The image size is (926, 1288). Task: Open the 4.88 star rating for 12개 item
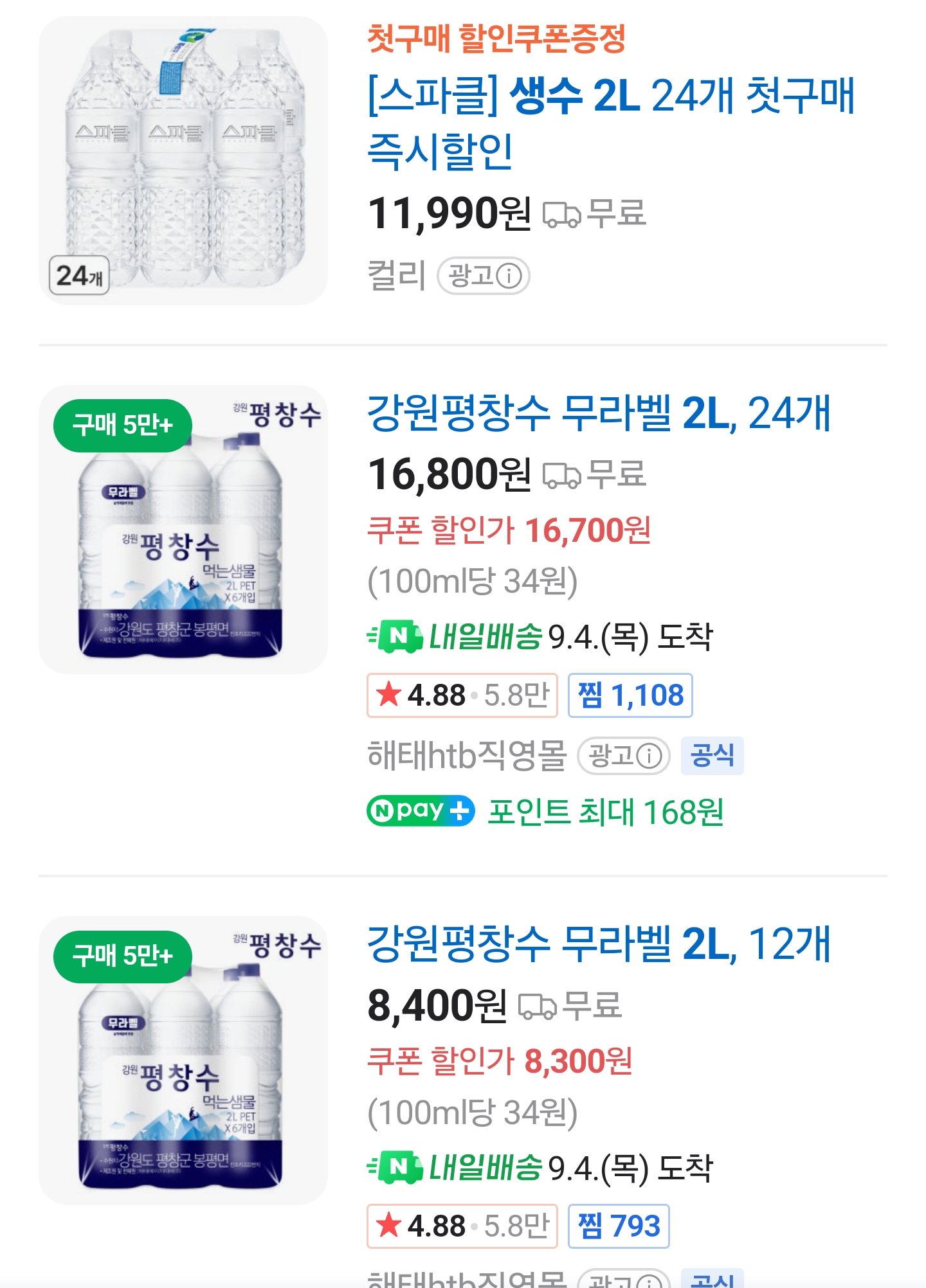point(462,1226)
